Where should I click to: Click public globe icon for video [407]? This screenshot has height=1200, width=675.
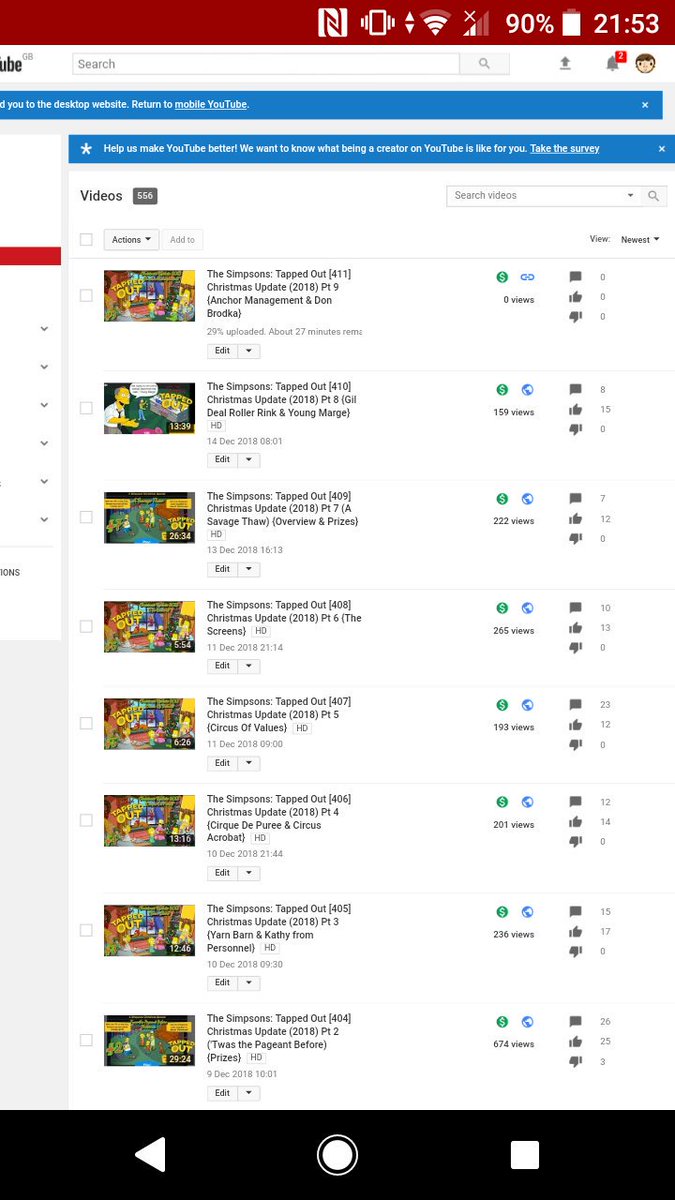pos(527,705)
